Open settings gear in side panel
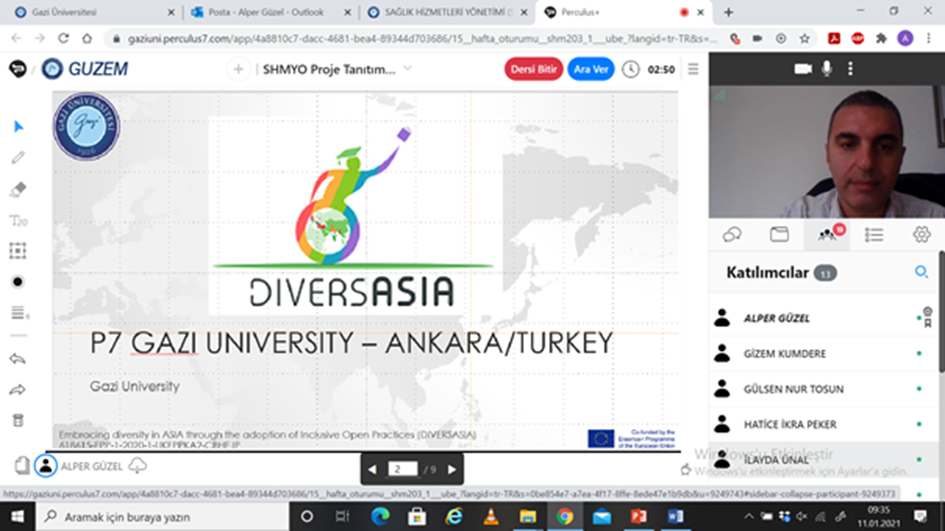Image resolution: width=945 pixels, height=531 pixels. (x=921, y=235)
